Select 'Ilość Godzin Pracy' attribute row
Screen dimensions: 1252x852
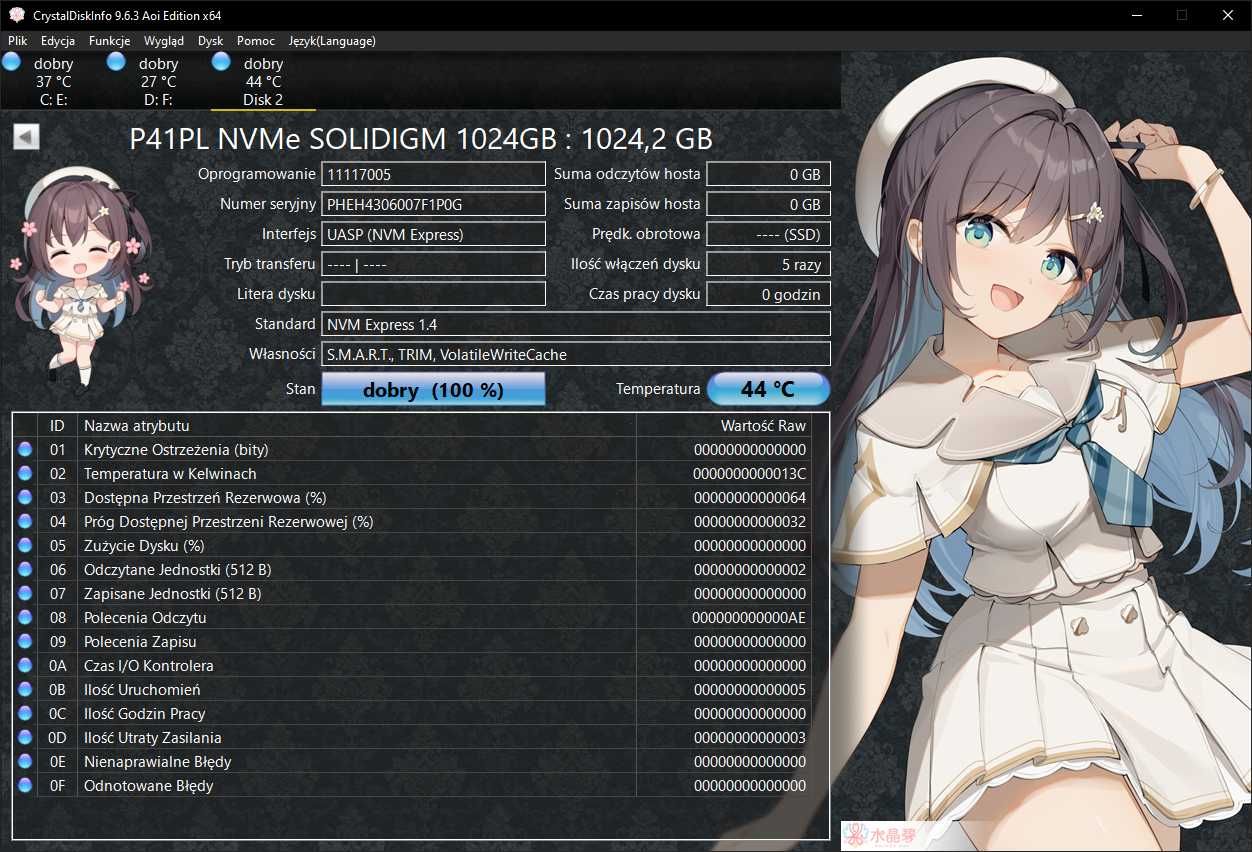click(x=413, y=713)
